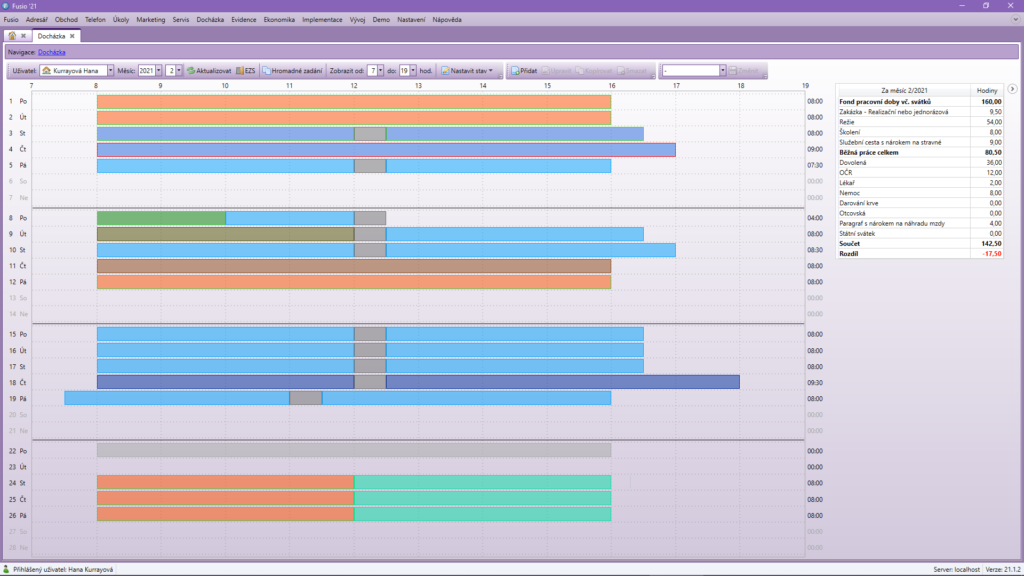Click the Přidat add record icon
The height and width of the screenshot is (576, 1024).
click(x=515, y=71)
